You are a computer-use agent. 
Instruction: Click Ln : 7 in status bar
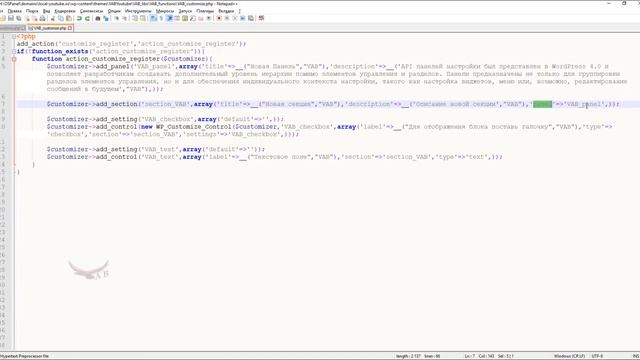pyautogui.click(x=469, y=356)
